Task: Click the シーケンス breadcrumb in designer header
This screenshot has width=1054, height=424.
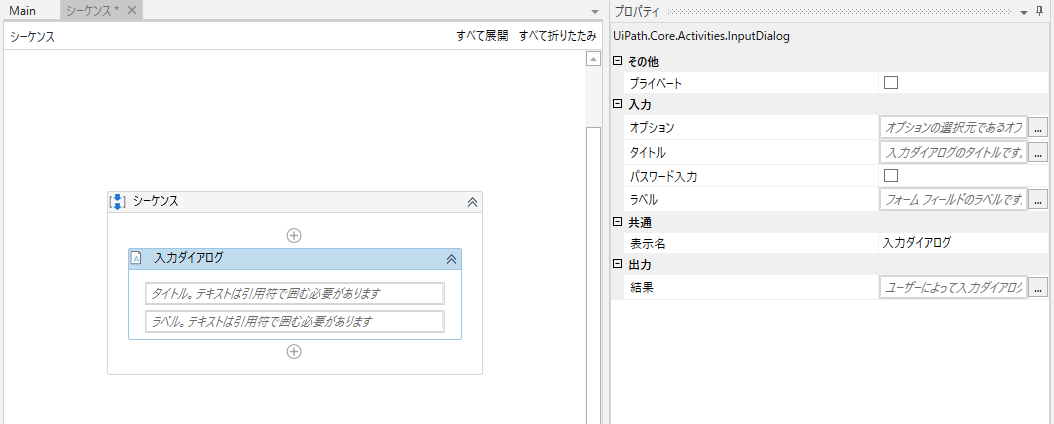Action: (32, 36)
